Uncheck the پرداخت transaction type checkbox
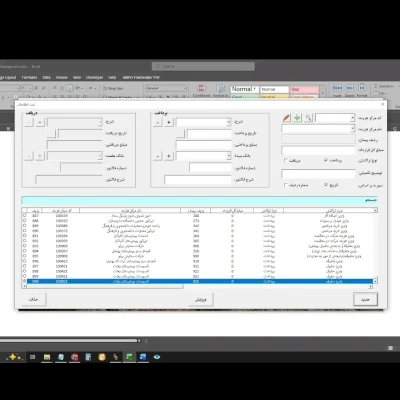 326,160
